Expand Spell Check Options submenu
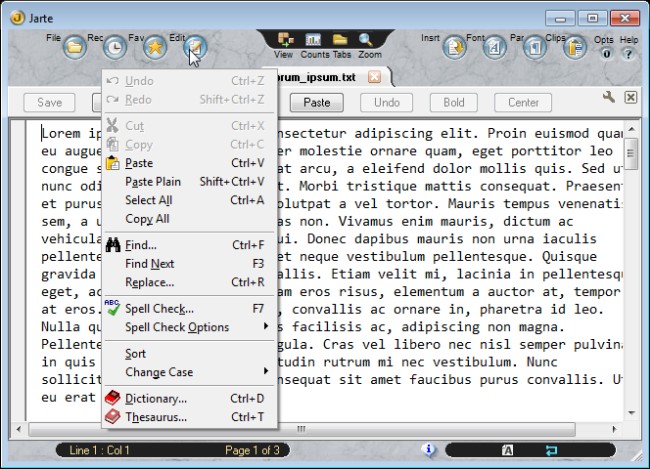 (x=189, y=327)
